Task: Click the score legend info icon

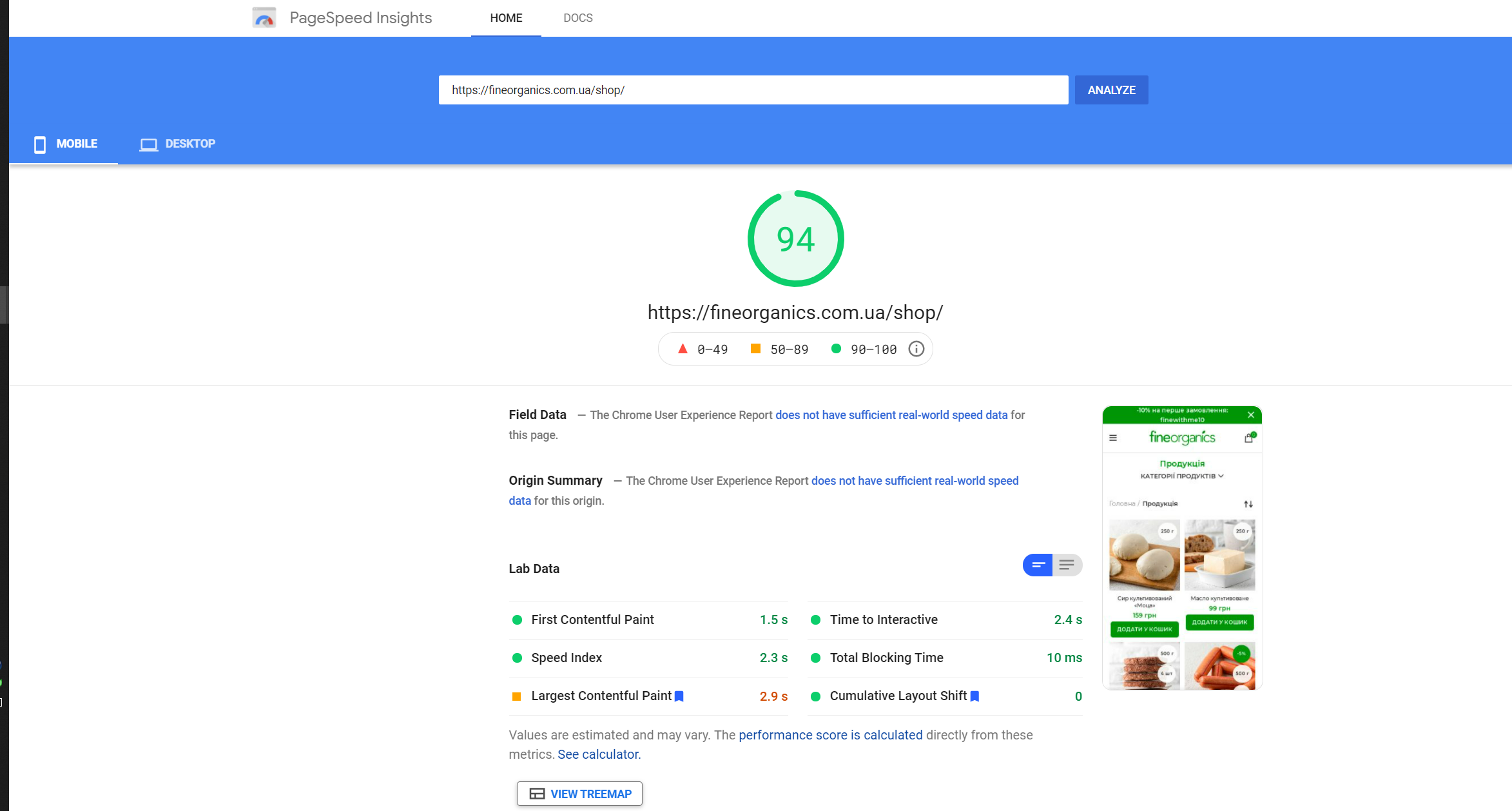Action: point(916,349)
